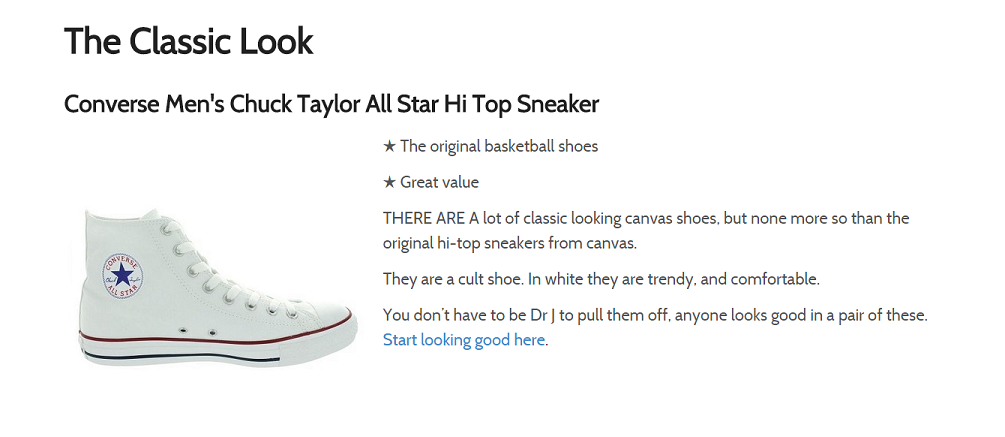
Task: Click the text "The original basketball shoes"
Action: (x=499, y=147)
